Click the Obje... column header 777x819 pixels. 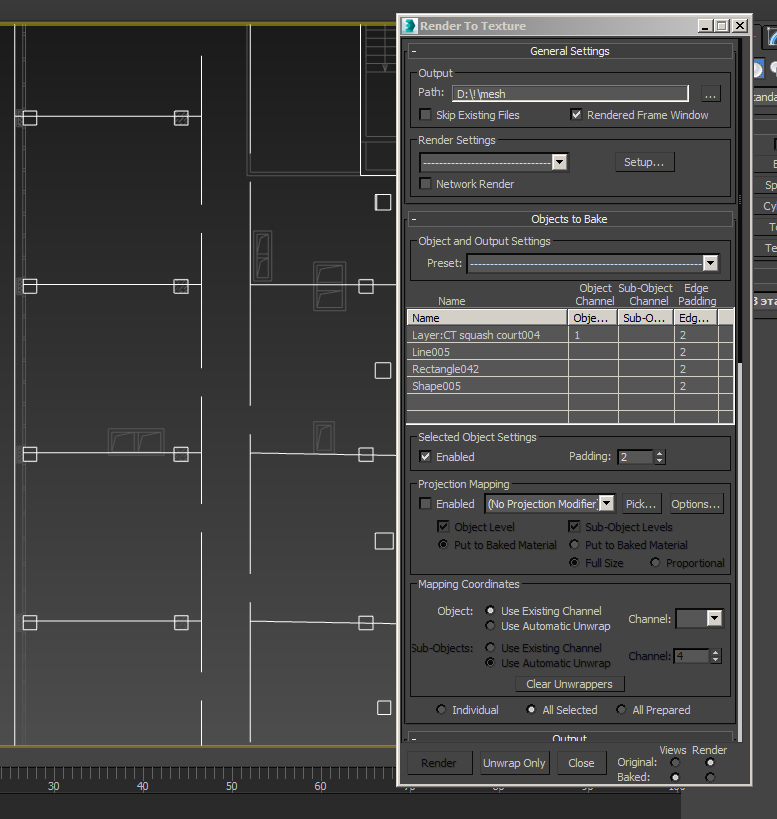(x=593, y=318)
